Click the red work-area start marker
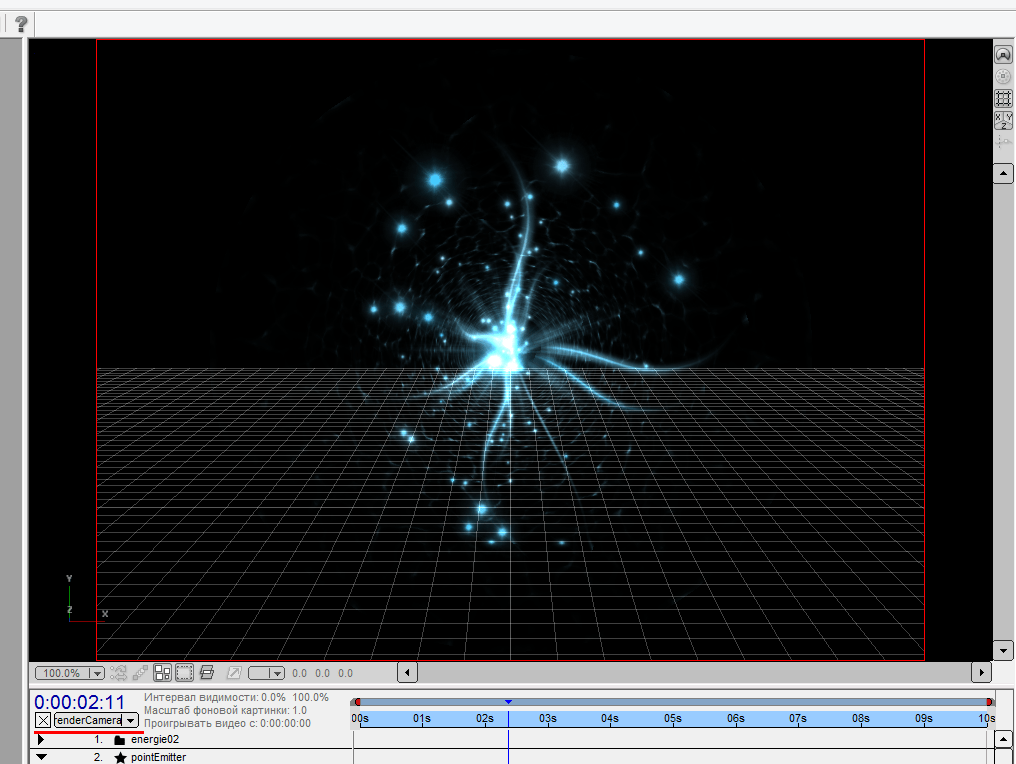 [x=358, y=702]
